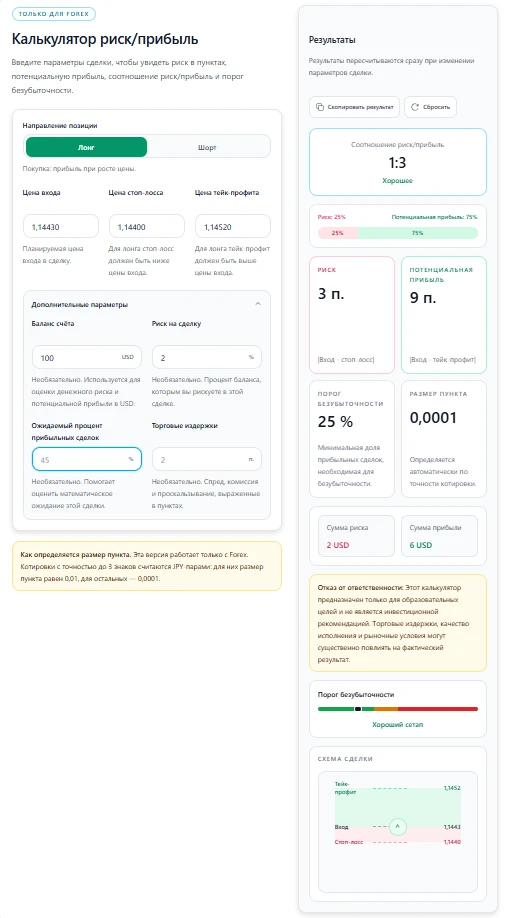Click the Риск: 25% label
The image size is (507, 918).
point(332,217)
